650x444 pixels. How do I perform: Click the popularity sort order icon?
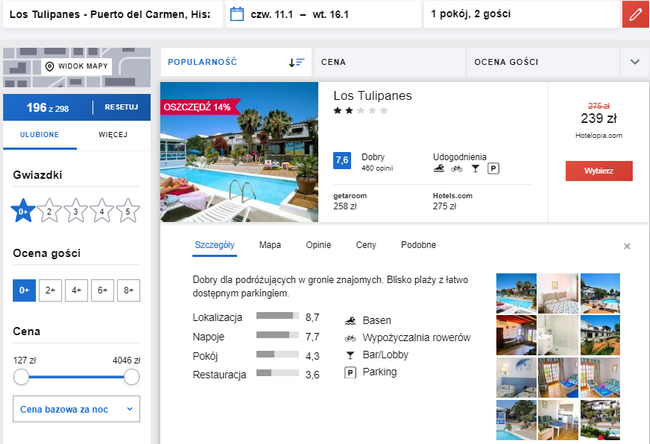296,62
